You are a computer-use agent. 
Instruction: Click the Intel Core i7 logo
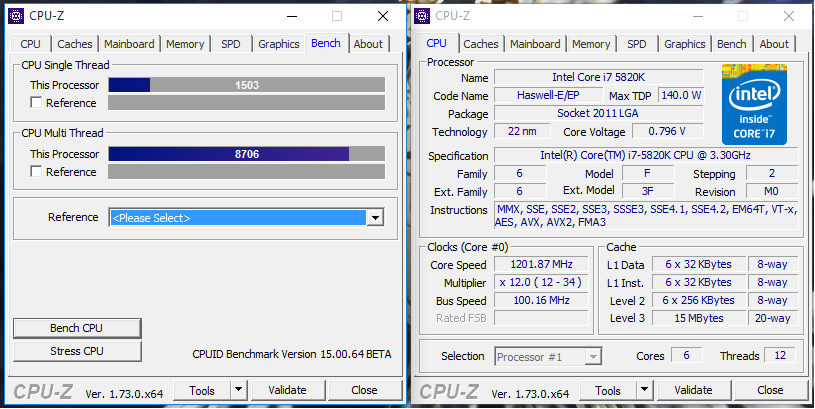(754, 104)
